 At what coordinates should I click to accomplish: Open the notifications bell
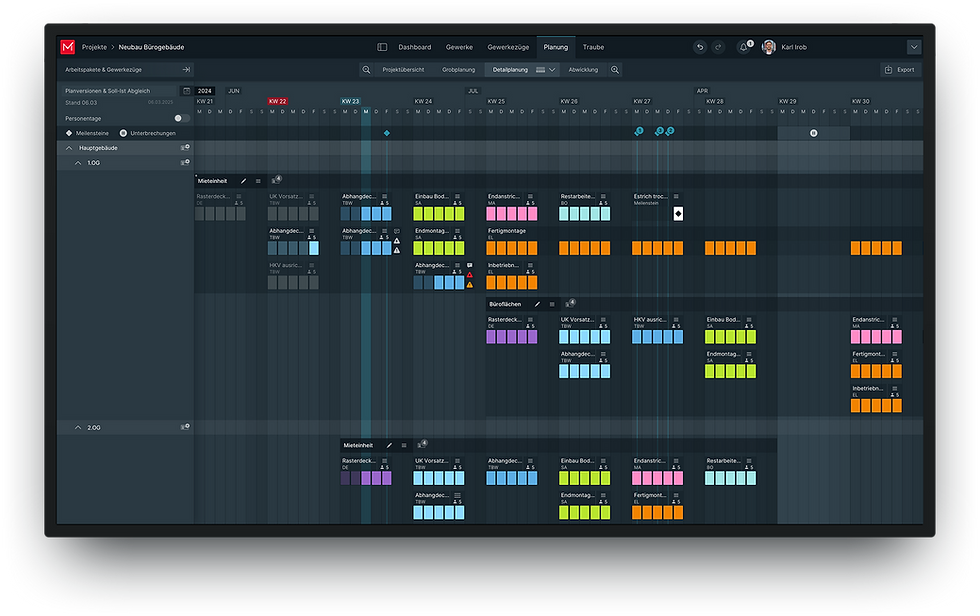(744, 47)
